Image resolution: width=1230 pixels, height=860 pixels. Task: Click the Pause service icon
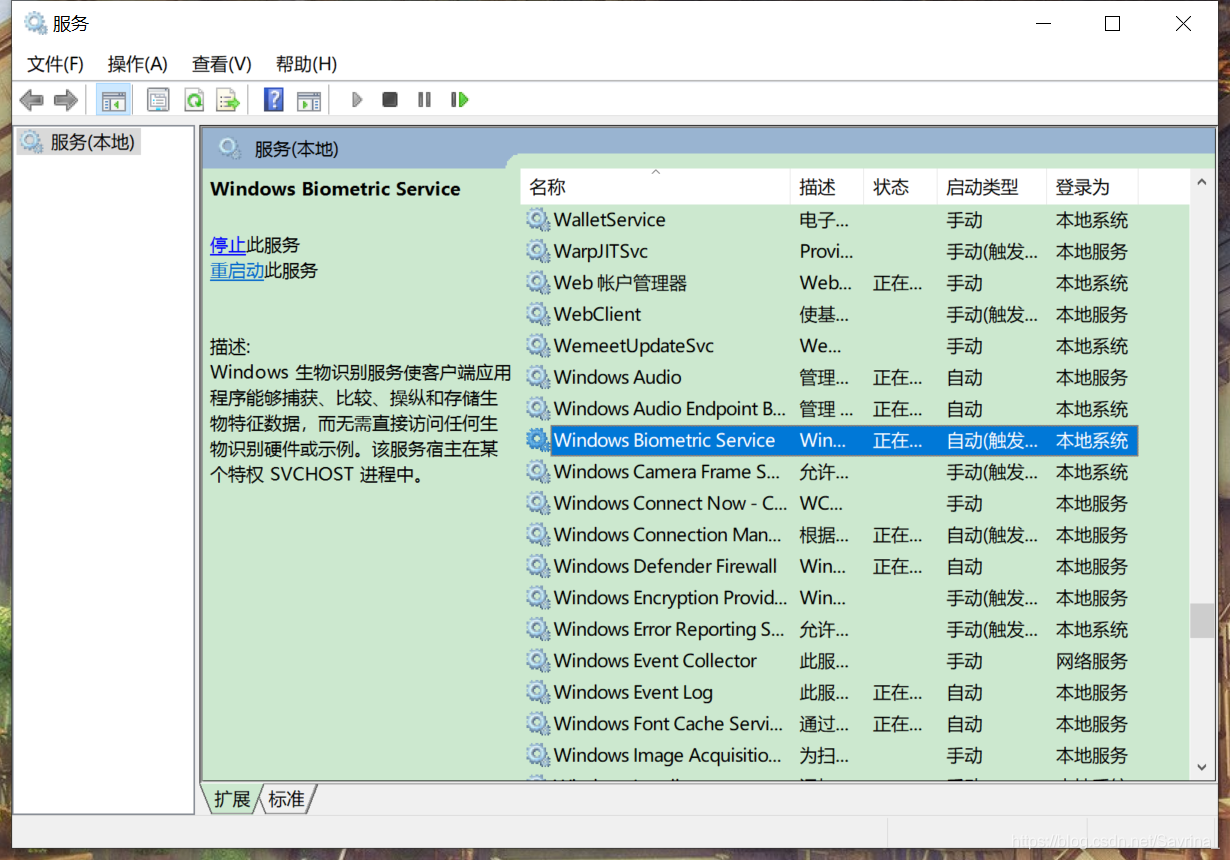tap(424, 100)
